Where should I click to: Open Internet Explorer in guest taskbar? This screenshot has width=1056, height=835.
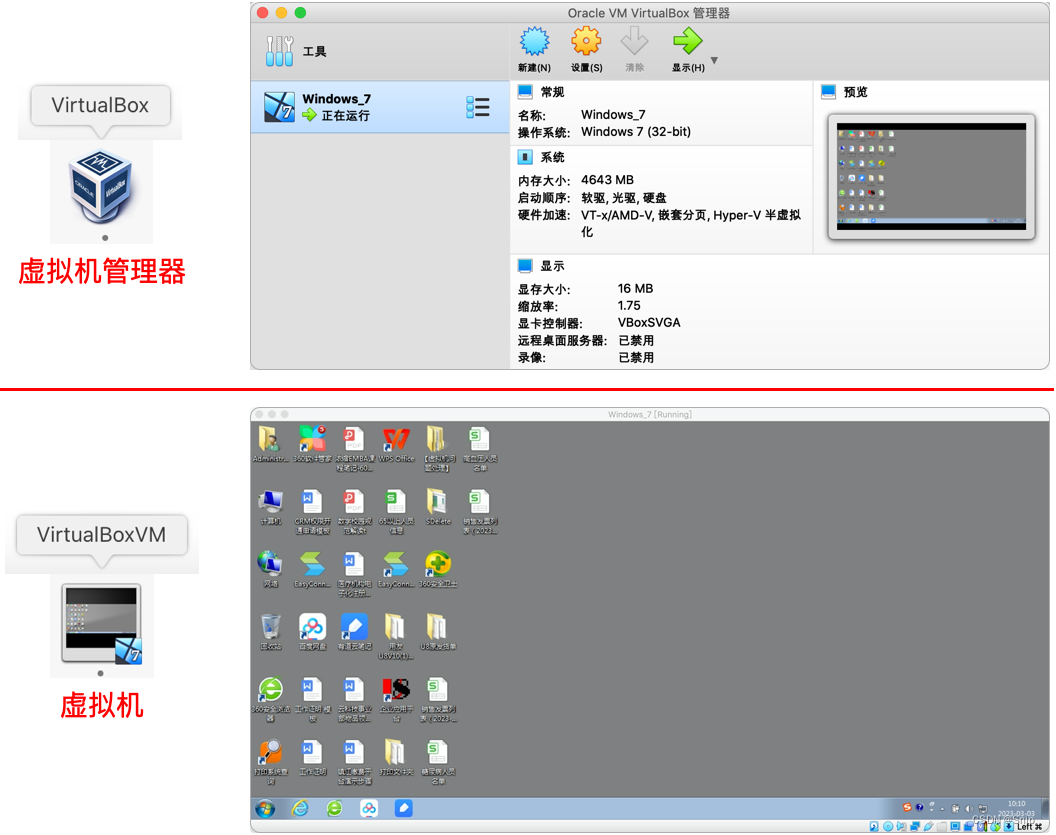tap(300, 808)
